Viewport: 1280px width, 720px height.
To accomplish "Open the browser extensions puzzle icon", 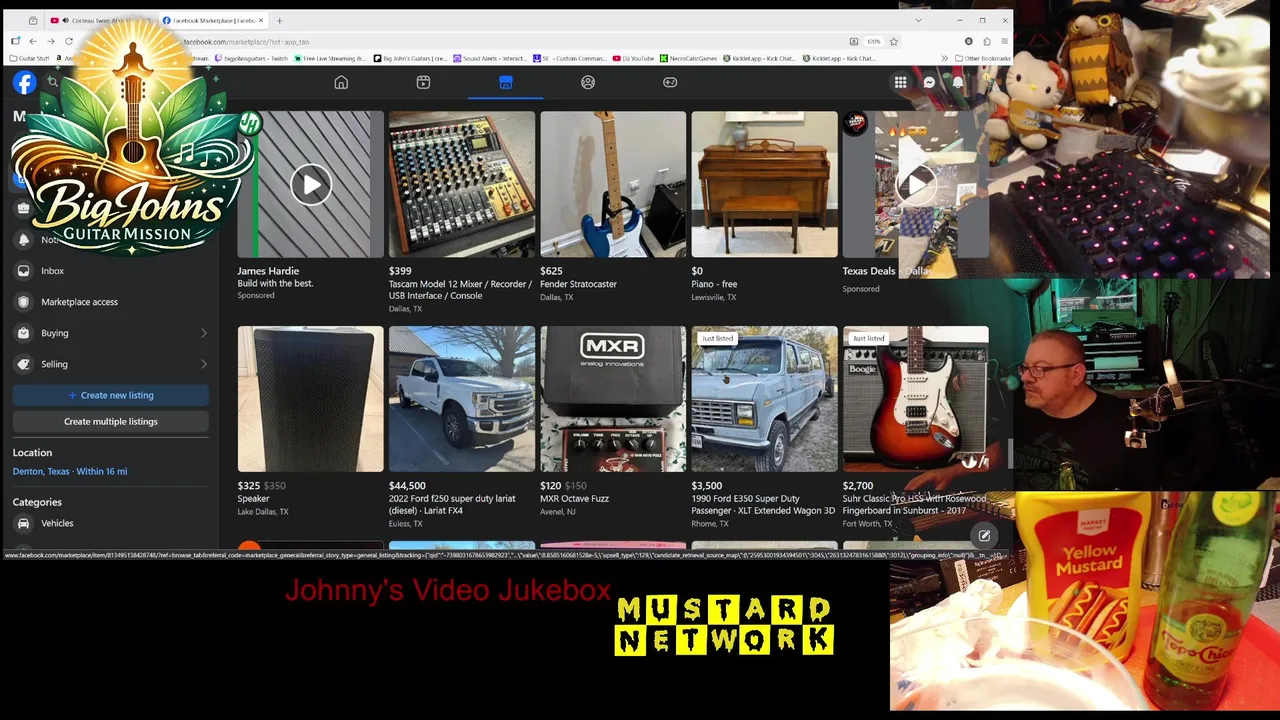I will [x=987, y=41].
